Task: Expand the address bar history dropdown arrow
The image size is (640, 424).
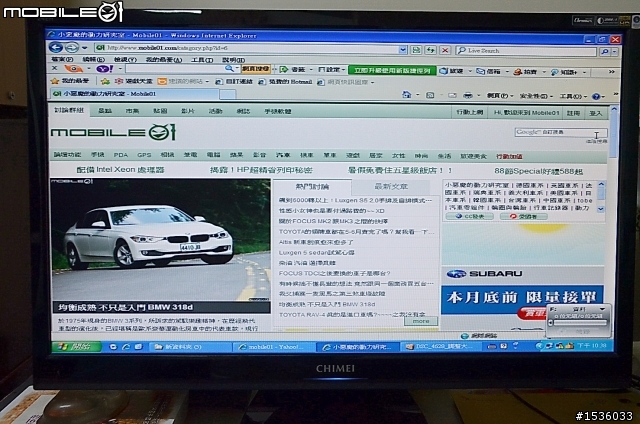Action: [x=403, y=50]
